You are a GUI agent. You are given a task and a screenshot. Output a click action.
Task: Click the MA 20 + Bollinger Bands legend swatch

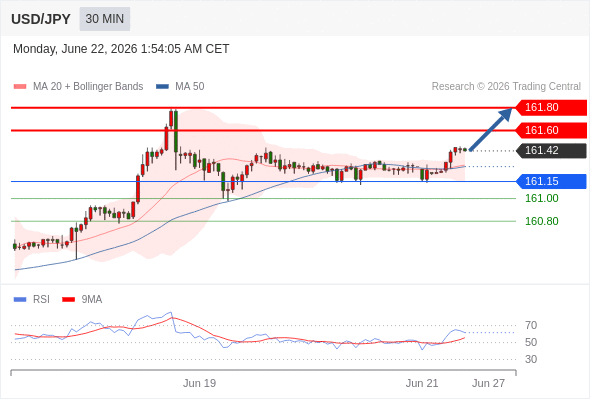coord(20,87)
